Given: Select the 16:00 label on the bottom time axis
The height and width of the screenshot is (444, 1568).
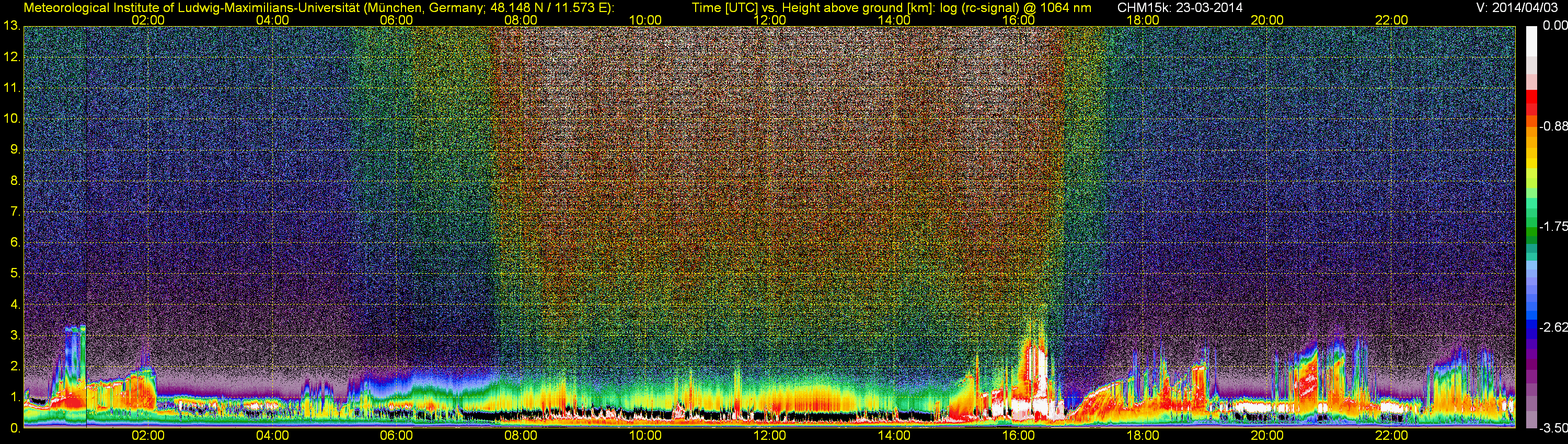Looking at the screenshot, I should pyautogui.click(x=1018, y=436).
